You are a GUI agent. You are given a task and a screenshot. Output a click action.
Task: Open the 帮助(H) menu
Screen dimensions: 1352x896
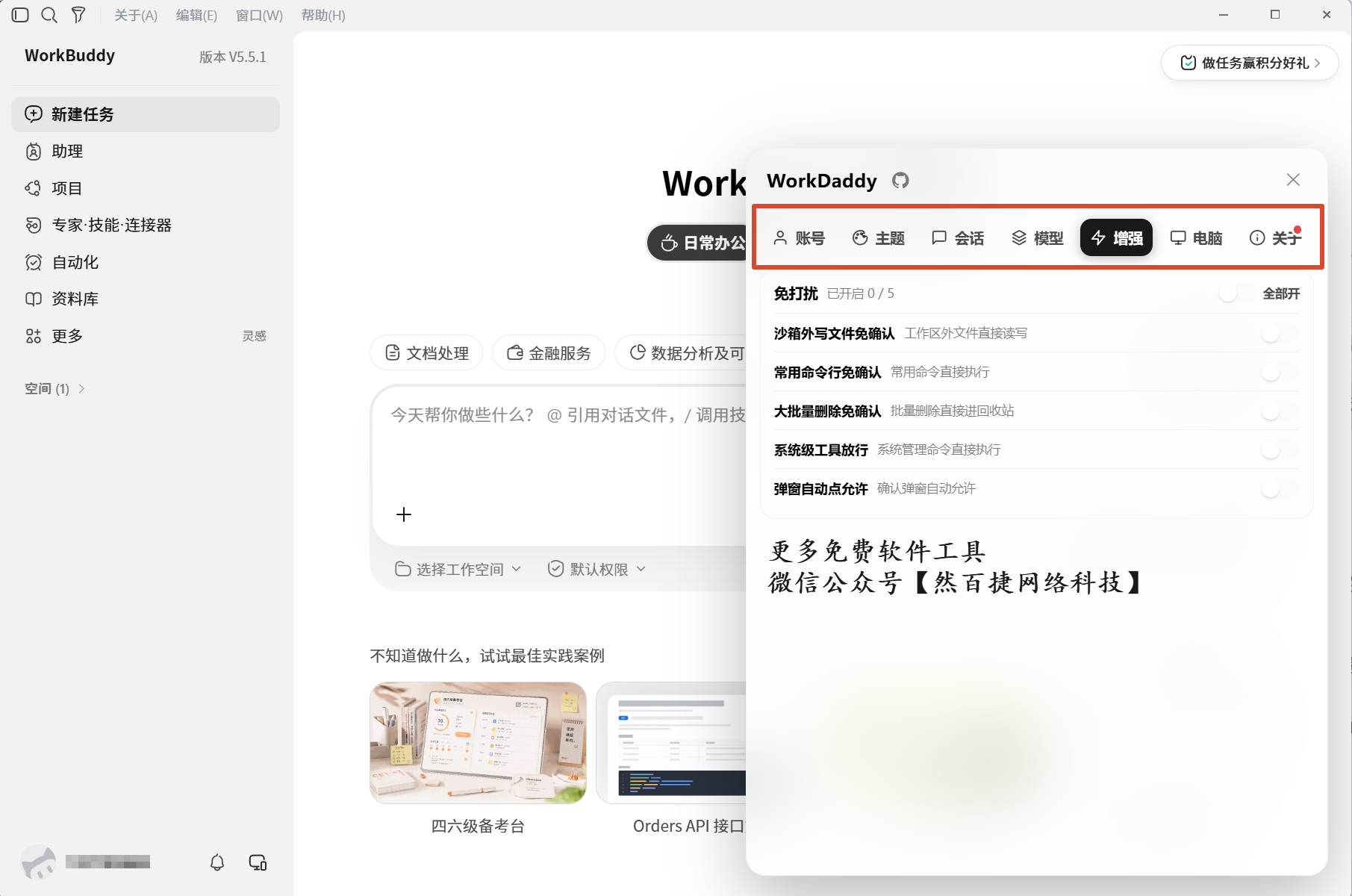click(x=323, y=15)
